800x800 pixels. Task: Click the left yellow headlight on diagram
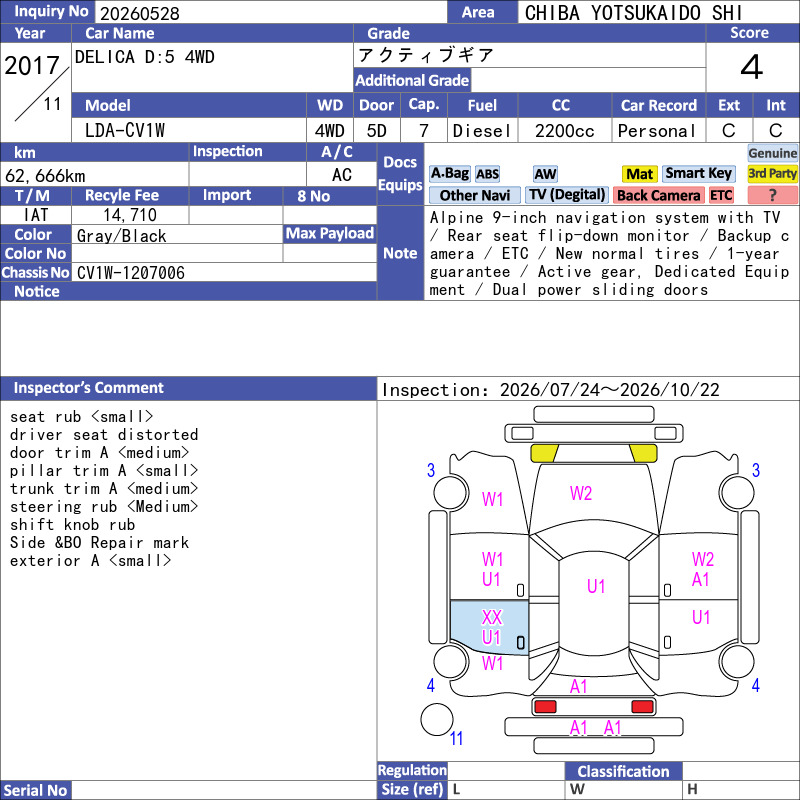click(544, 453)
